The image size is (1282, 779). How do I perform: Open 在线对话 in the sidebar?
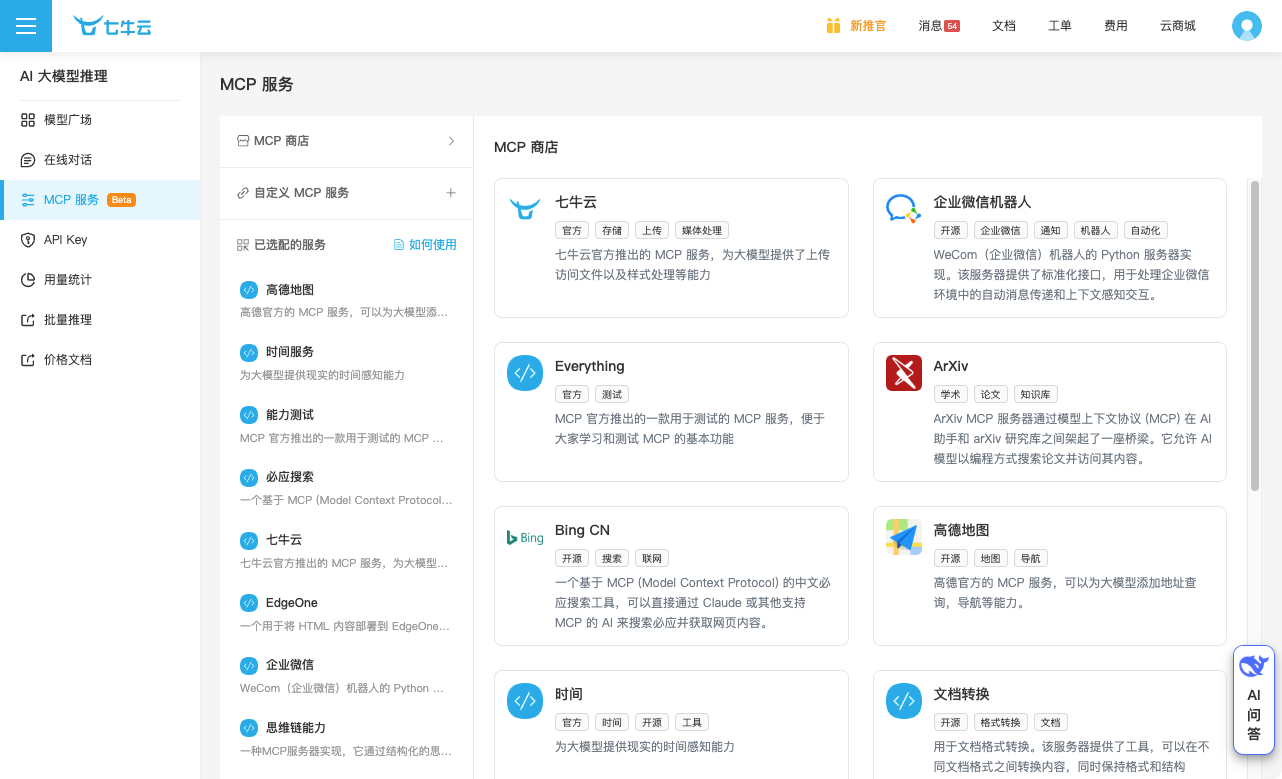pos(100,160)
